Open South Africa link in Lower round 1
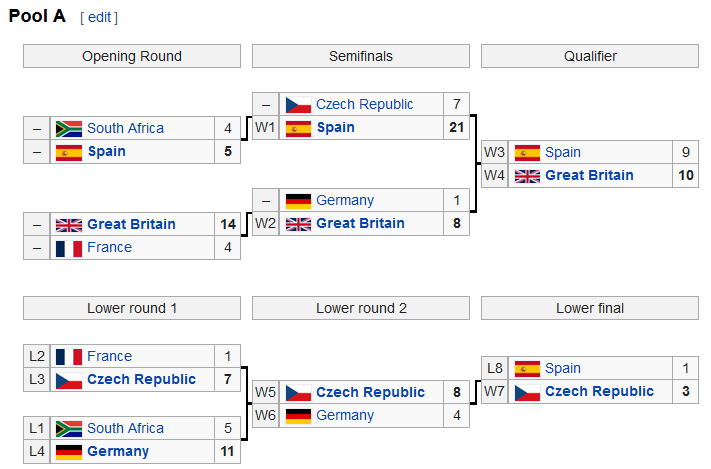The width and height of the screenshot is (711, 469). [125, 428]
